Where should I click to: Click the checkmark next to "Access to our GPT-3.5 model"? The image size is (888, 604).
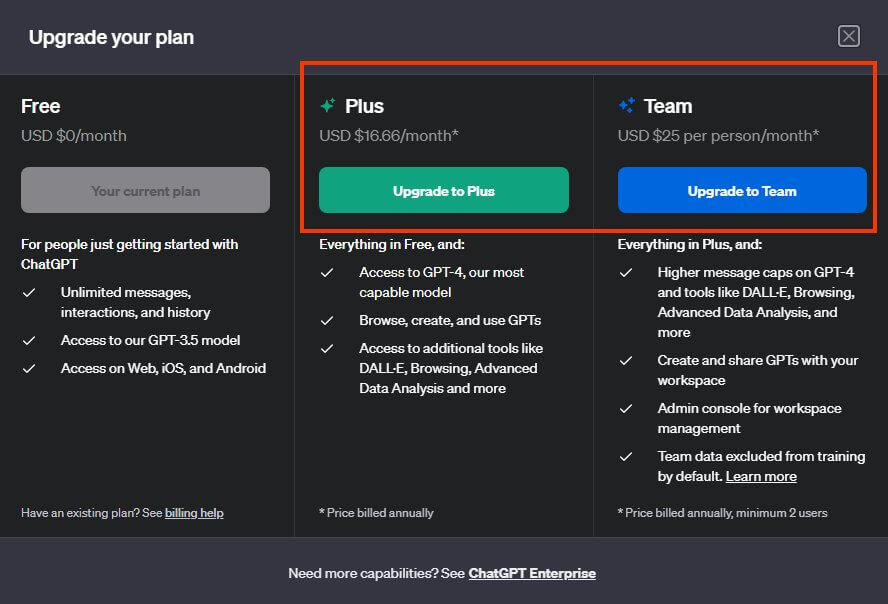tap(28, 340)
